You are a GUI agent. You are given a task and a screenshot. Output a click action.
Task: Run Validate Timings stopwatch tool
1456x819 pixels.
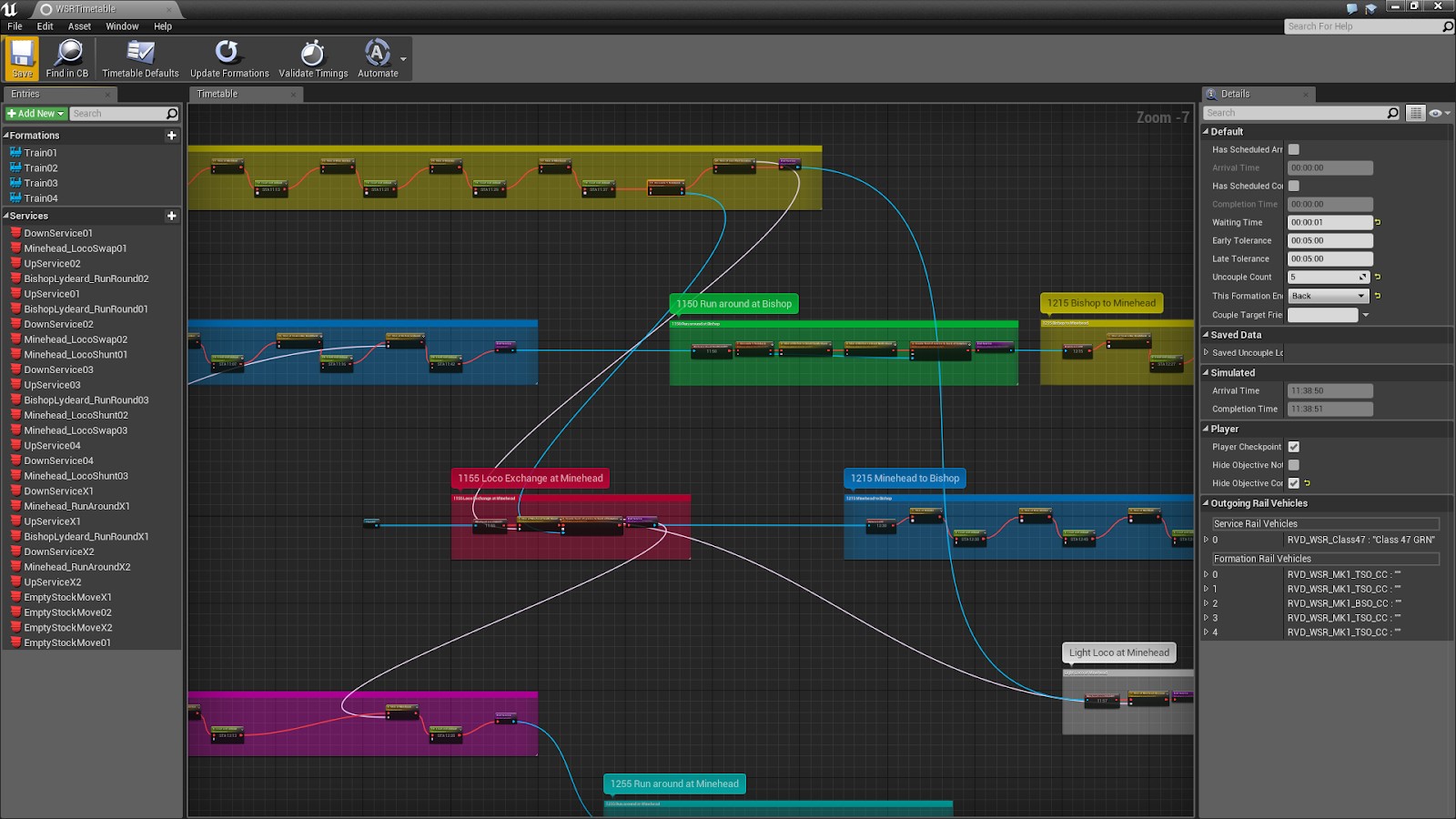312,54
